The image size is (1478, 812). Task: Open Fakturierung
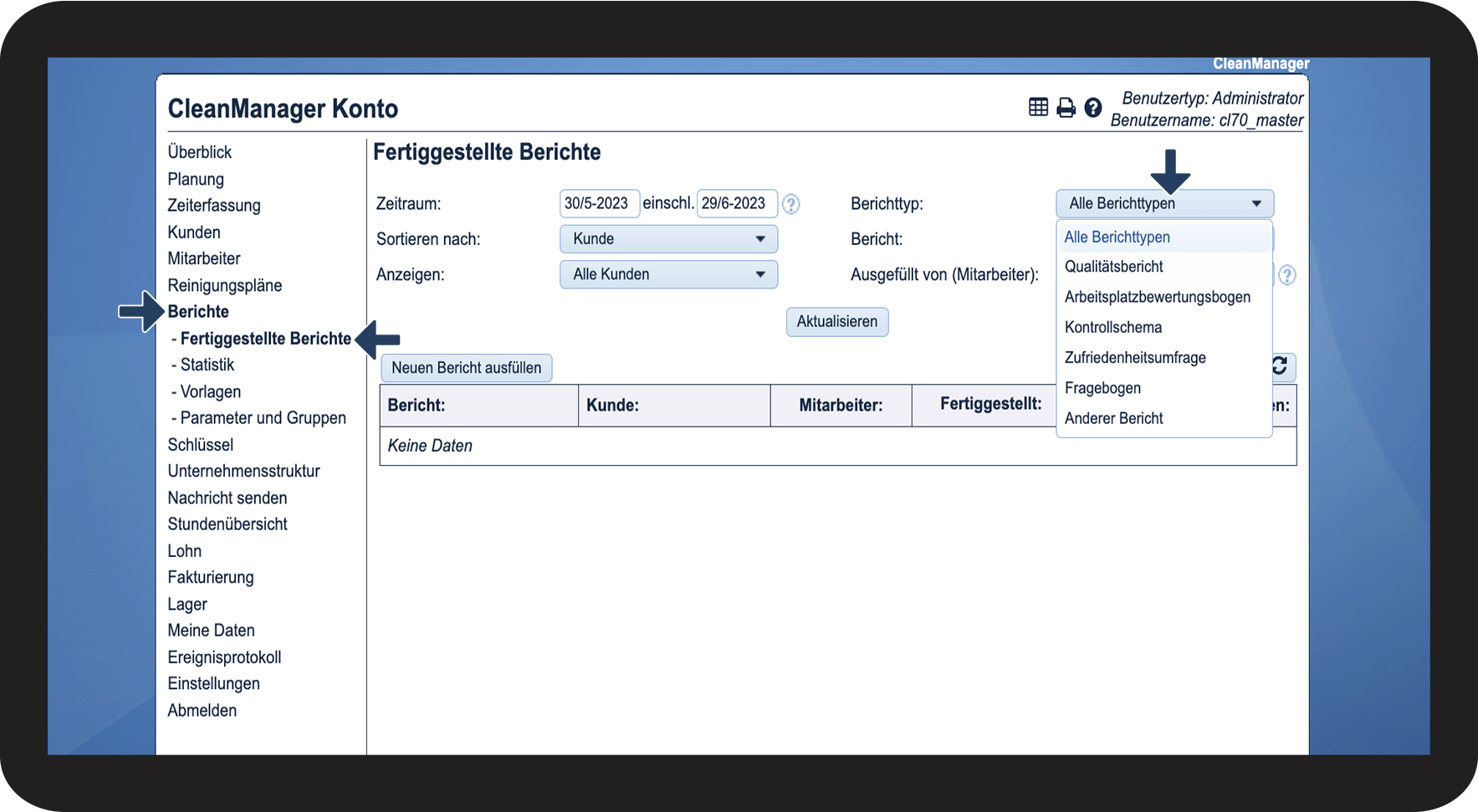click(211, 578)
